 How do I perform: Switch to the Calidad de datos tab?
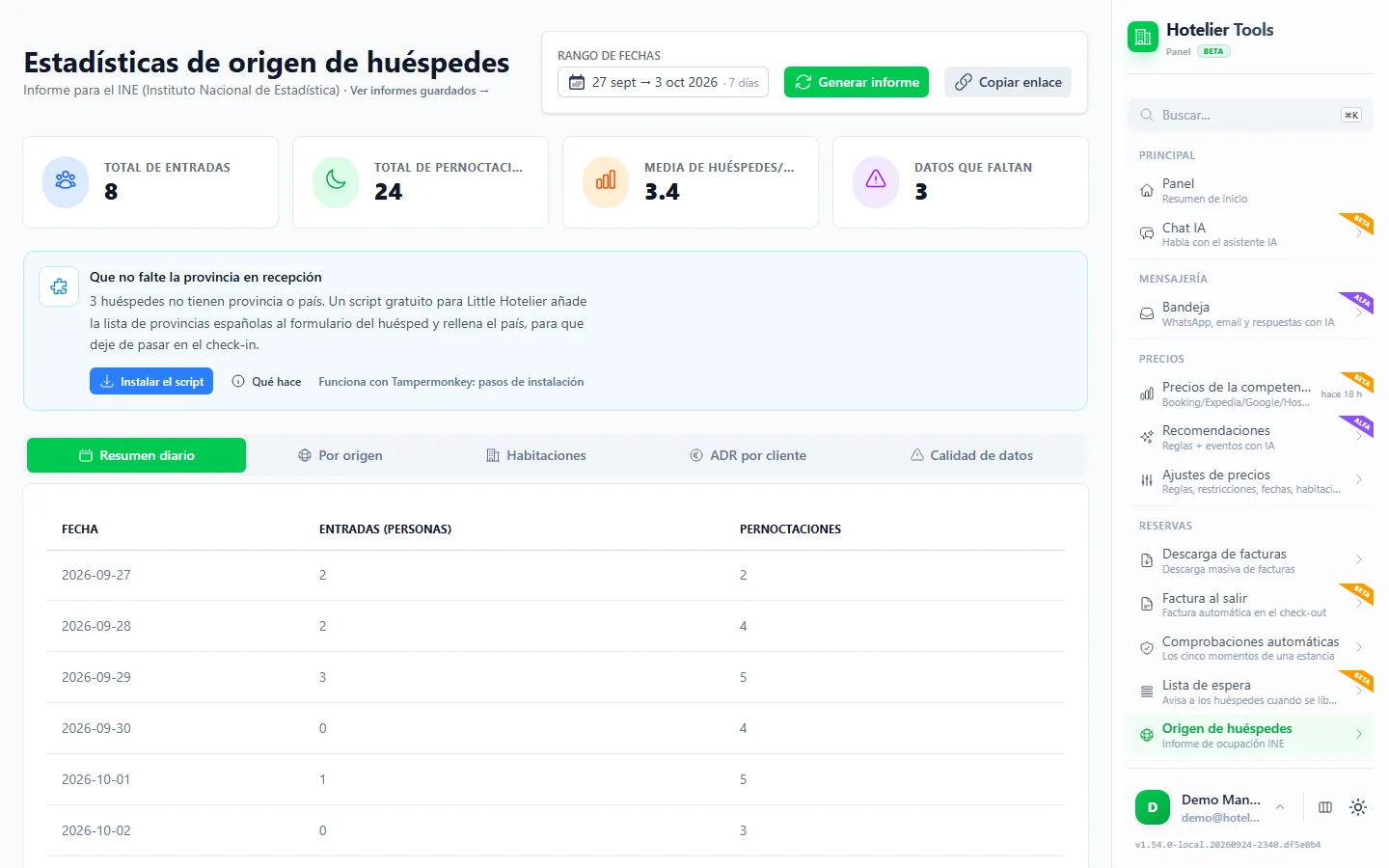click(x=971, y=455)
